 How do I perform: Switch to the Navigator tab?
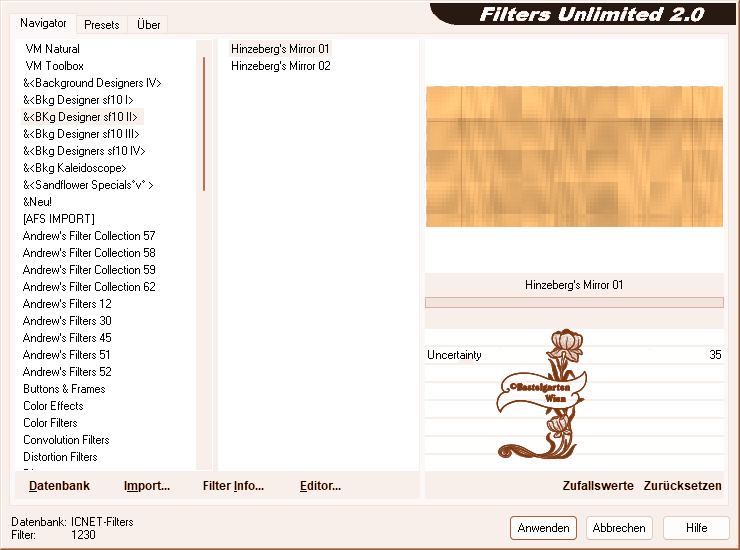tap(43, 23)
